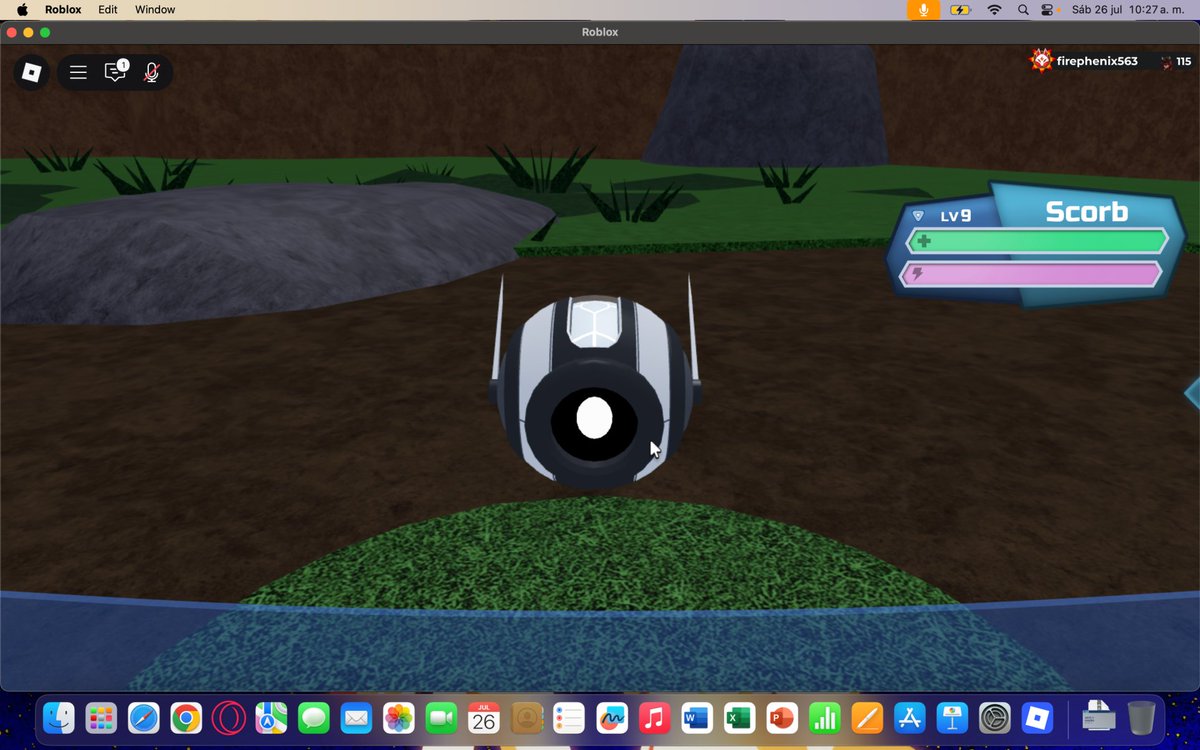
Task: Open Calendar from the dock
Action: pyautogui.click(x=484, y=718)
